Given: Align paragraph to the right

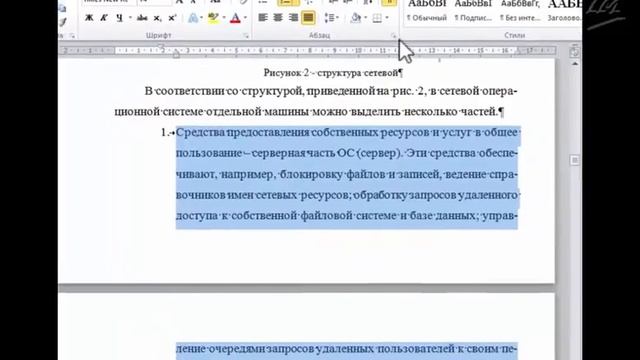Looking at the screenshot, I should coord(293,18).
